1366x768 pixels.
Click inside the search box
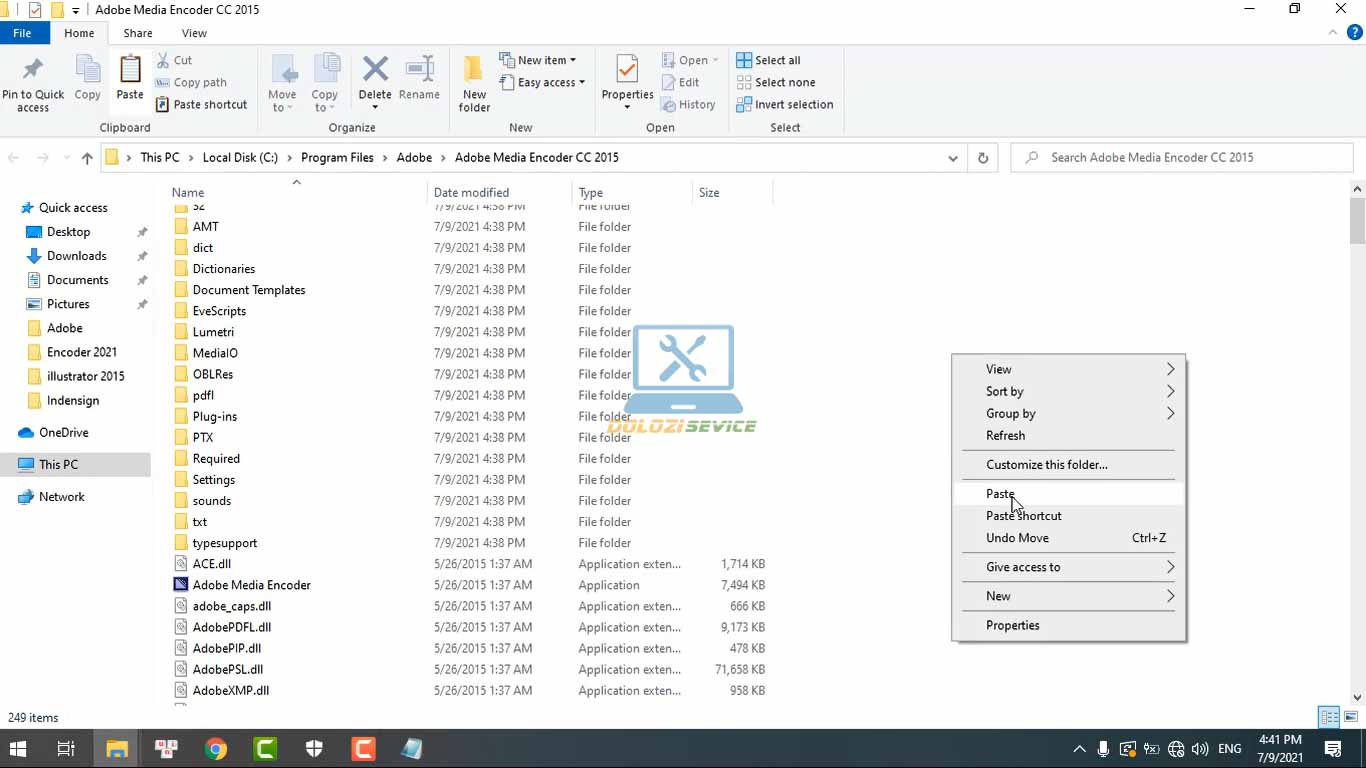(1180, 157)
